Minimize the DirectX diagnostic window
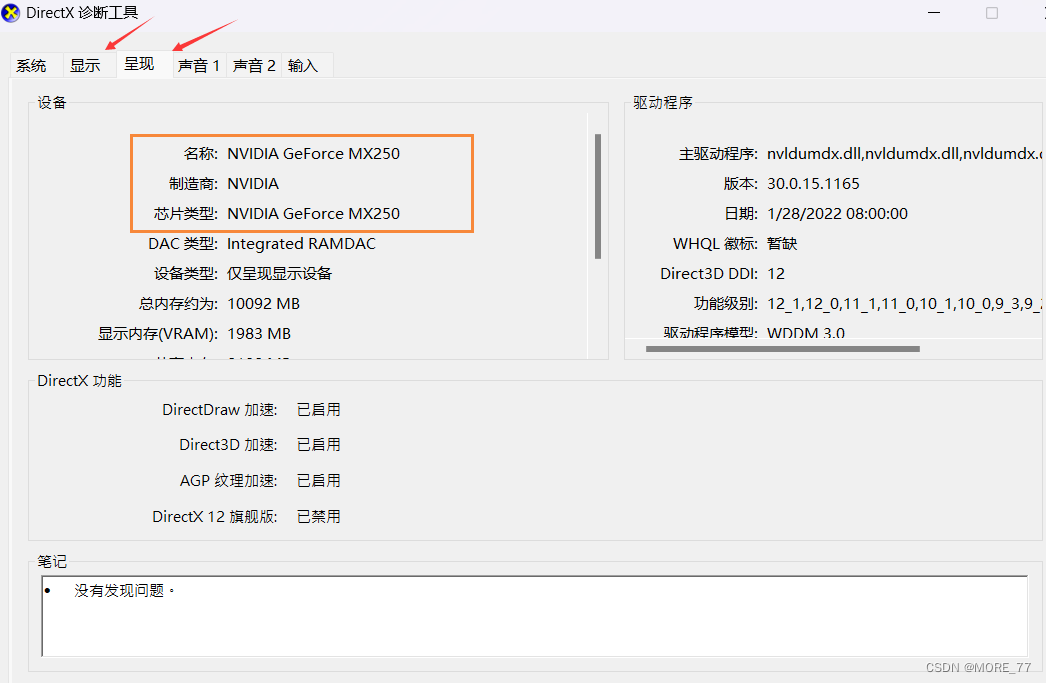1046x683 pixels. (x=934, y=13)
